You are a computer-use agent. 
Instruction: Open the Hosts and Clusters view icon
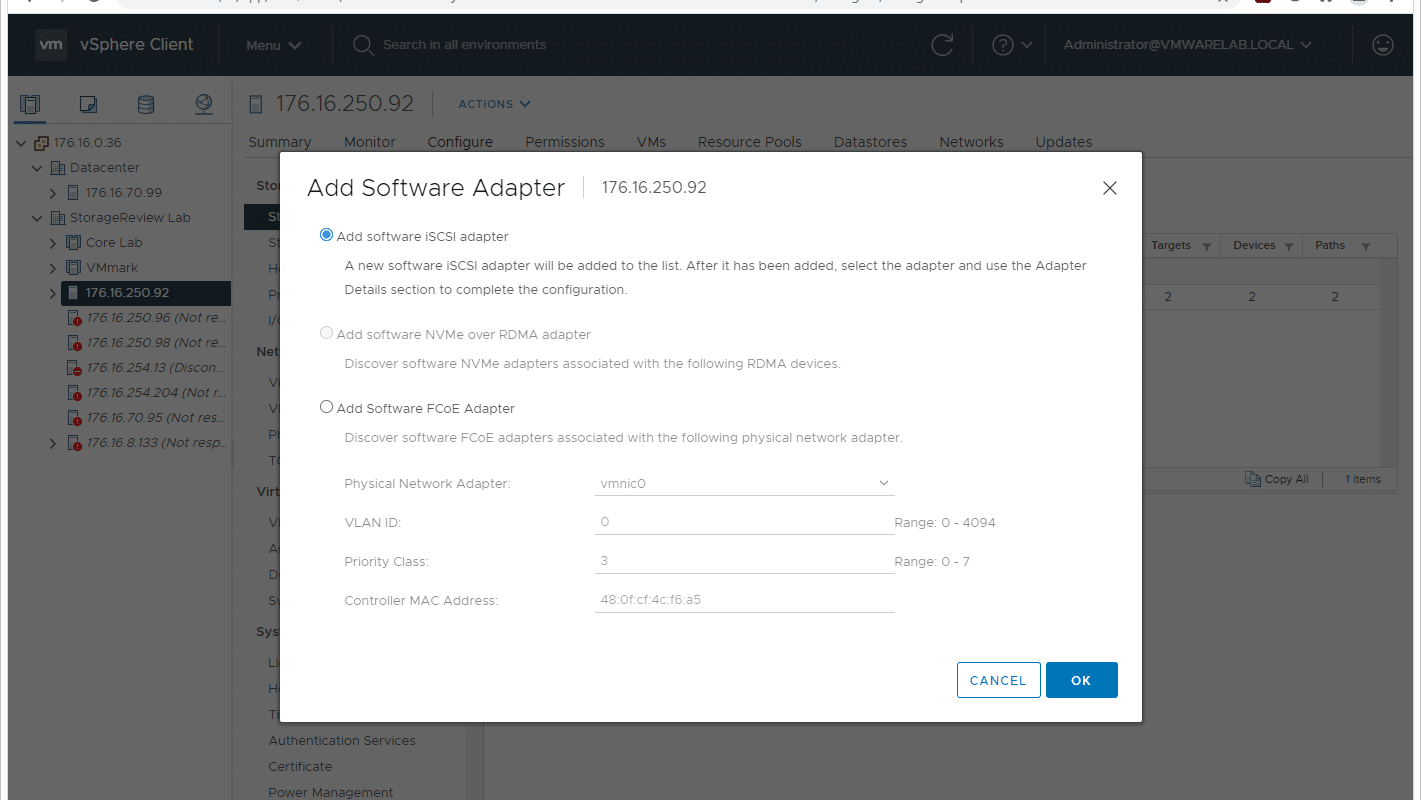(30, 104)
